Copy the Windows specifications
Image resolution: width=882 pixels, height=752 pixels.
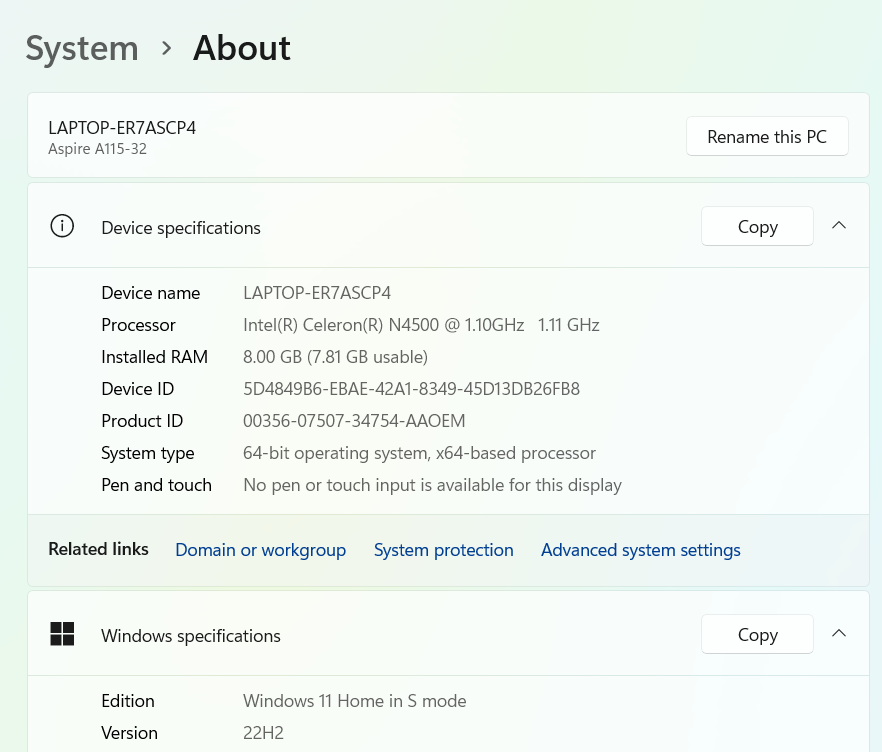tap(757, 635)
